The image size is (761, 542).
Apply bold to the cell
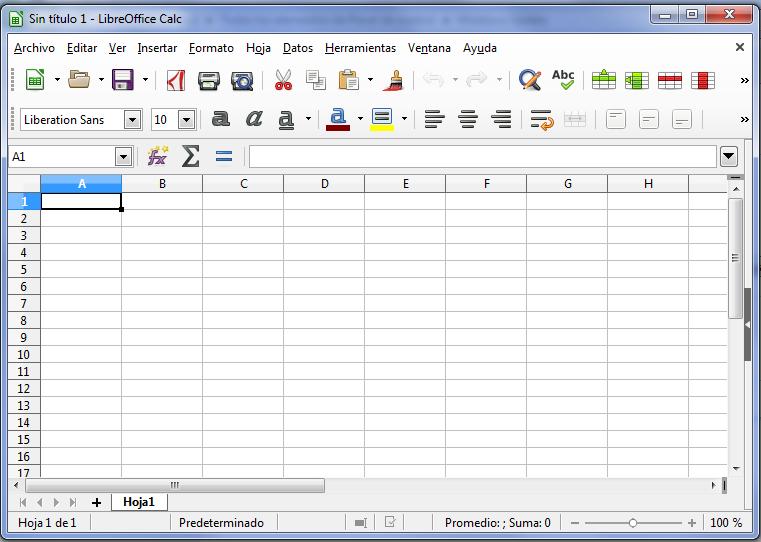[x=221, y=118]
